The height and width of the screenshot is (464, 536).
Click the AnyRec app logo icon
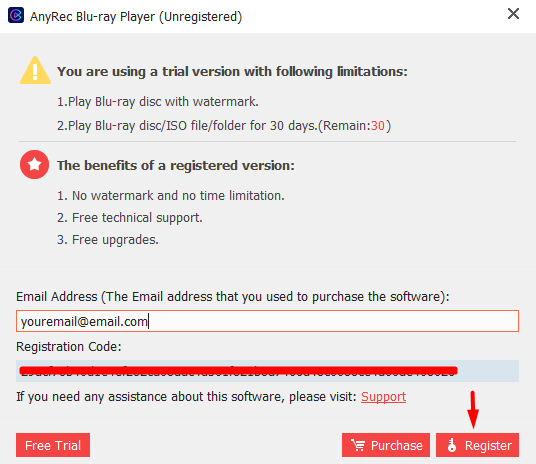[16, 15]
